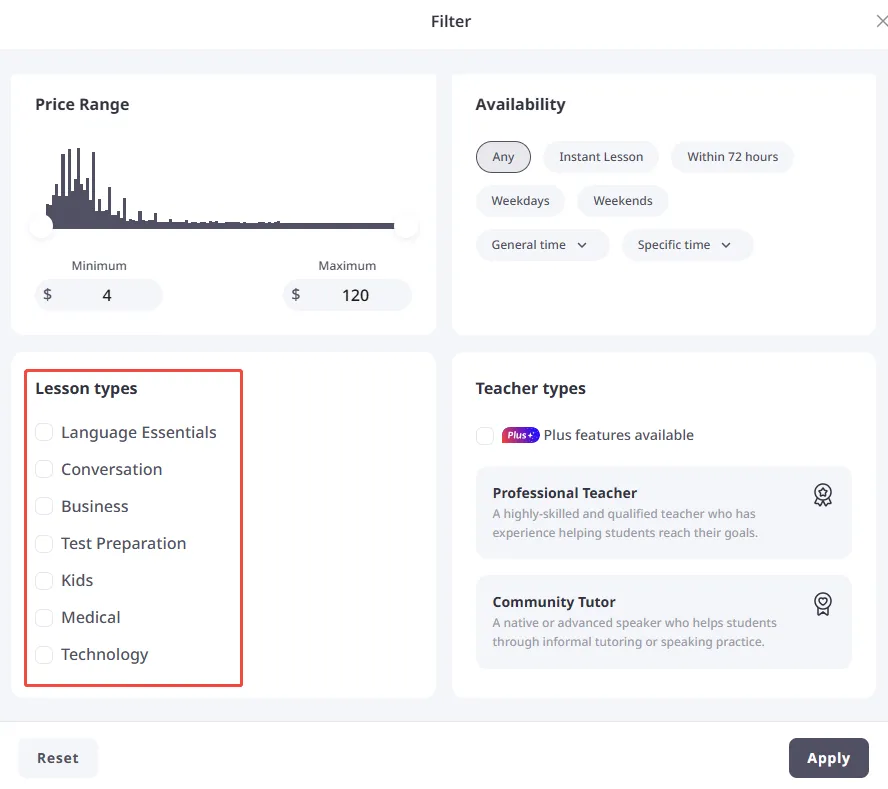Check the Language Essentials checkbox

pyautogui.click(x=44, y=432)
